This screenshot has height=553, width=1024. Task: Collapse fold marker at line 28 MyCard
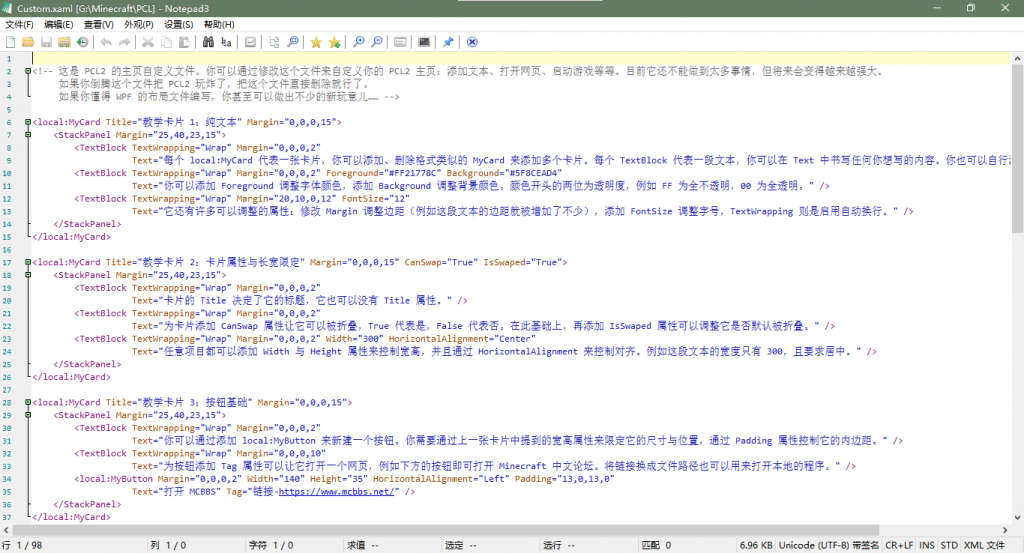pos(26,402)
